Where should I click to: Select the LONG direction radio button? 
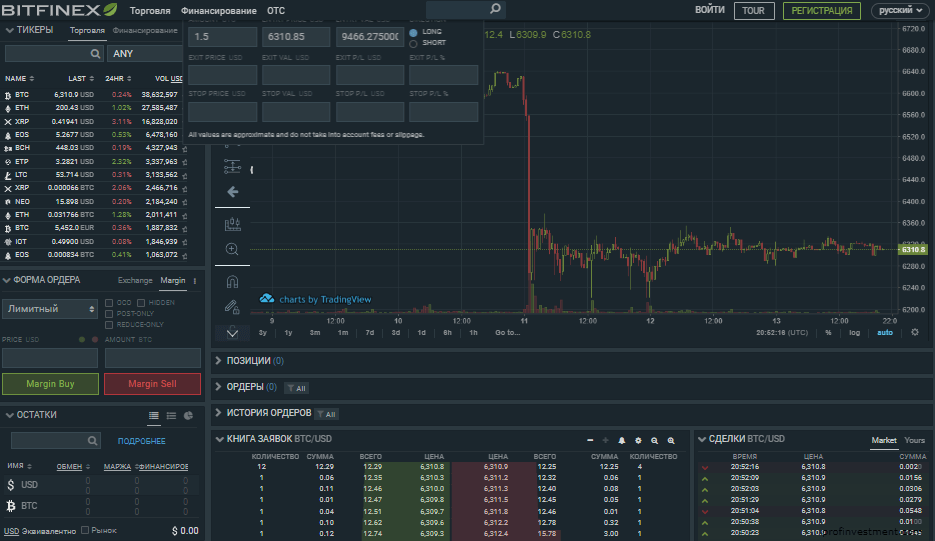(x=413, y=32)
